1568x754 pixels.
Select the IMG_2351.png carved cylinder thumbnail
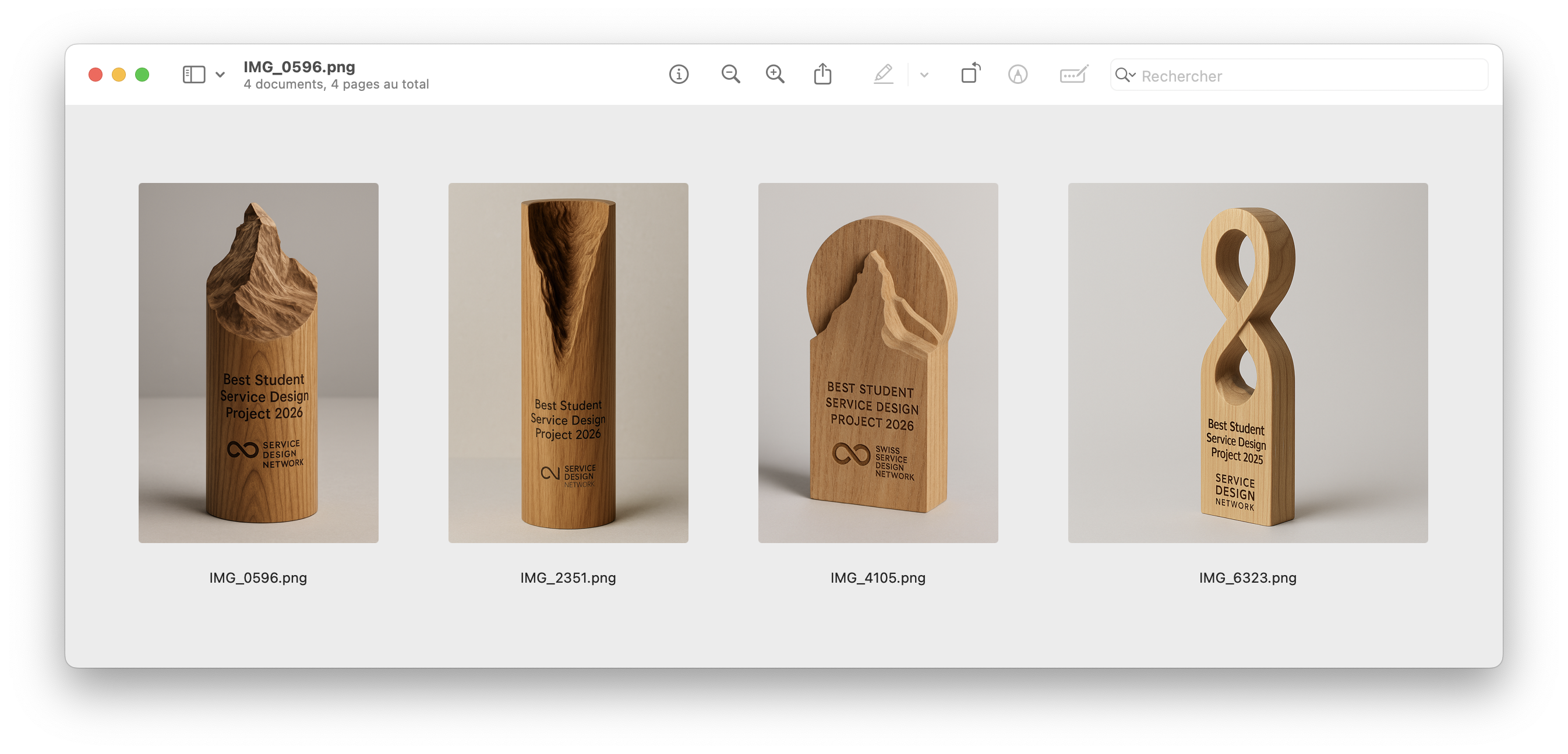click(568, 362)
